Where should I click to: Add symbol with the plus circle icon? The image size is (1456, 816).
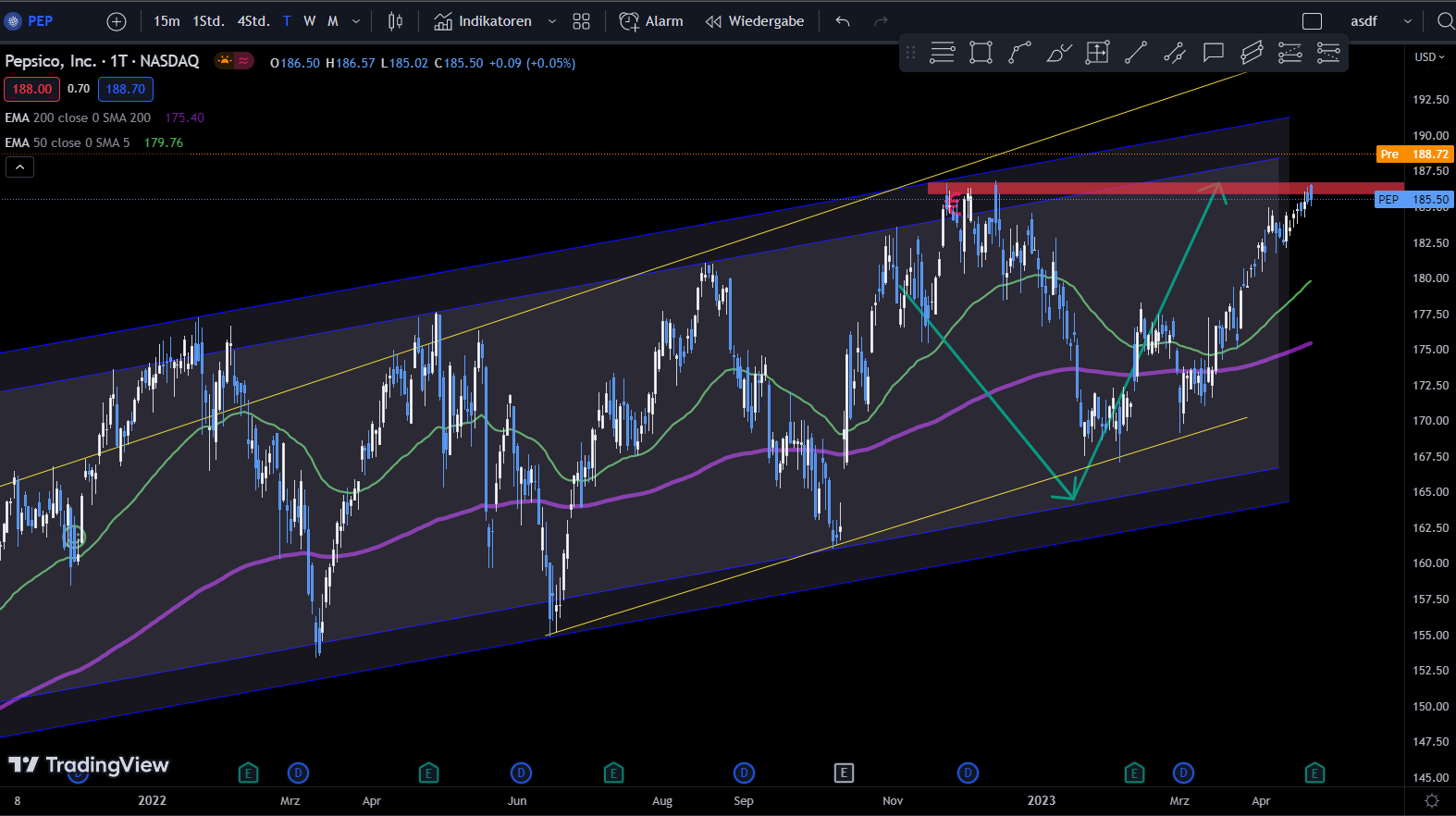coord(117,21)
